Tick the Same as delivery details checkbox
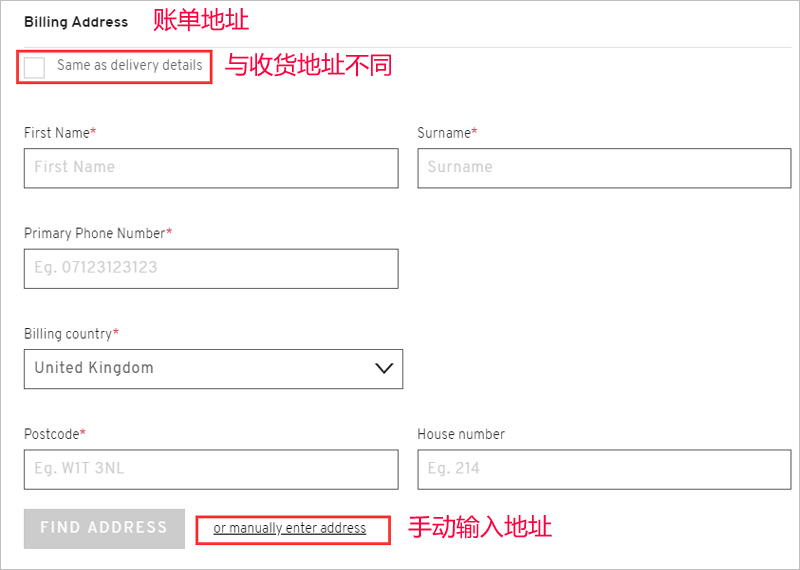 (x=35, y=67)
